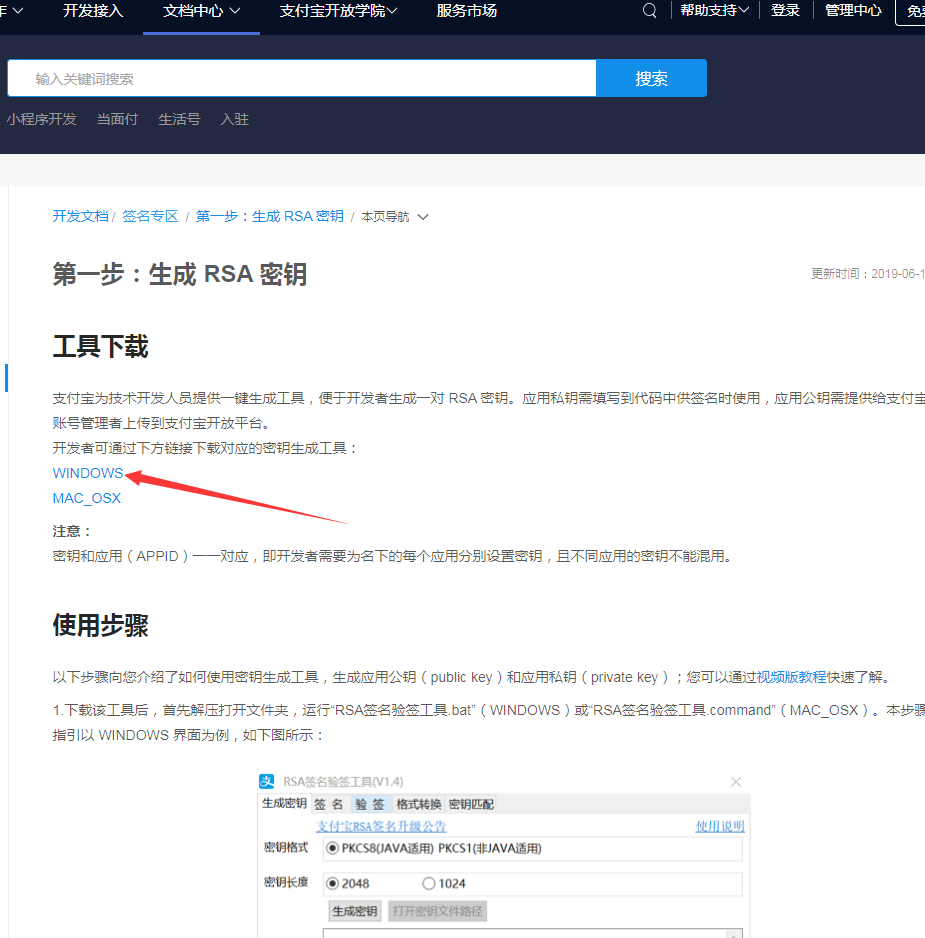Viewport: 925px width, 938px height.
Task: Expand the 本页导航 chevron
Action: pyautogui.click(x=422, y=217)
